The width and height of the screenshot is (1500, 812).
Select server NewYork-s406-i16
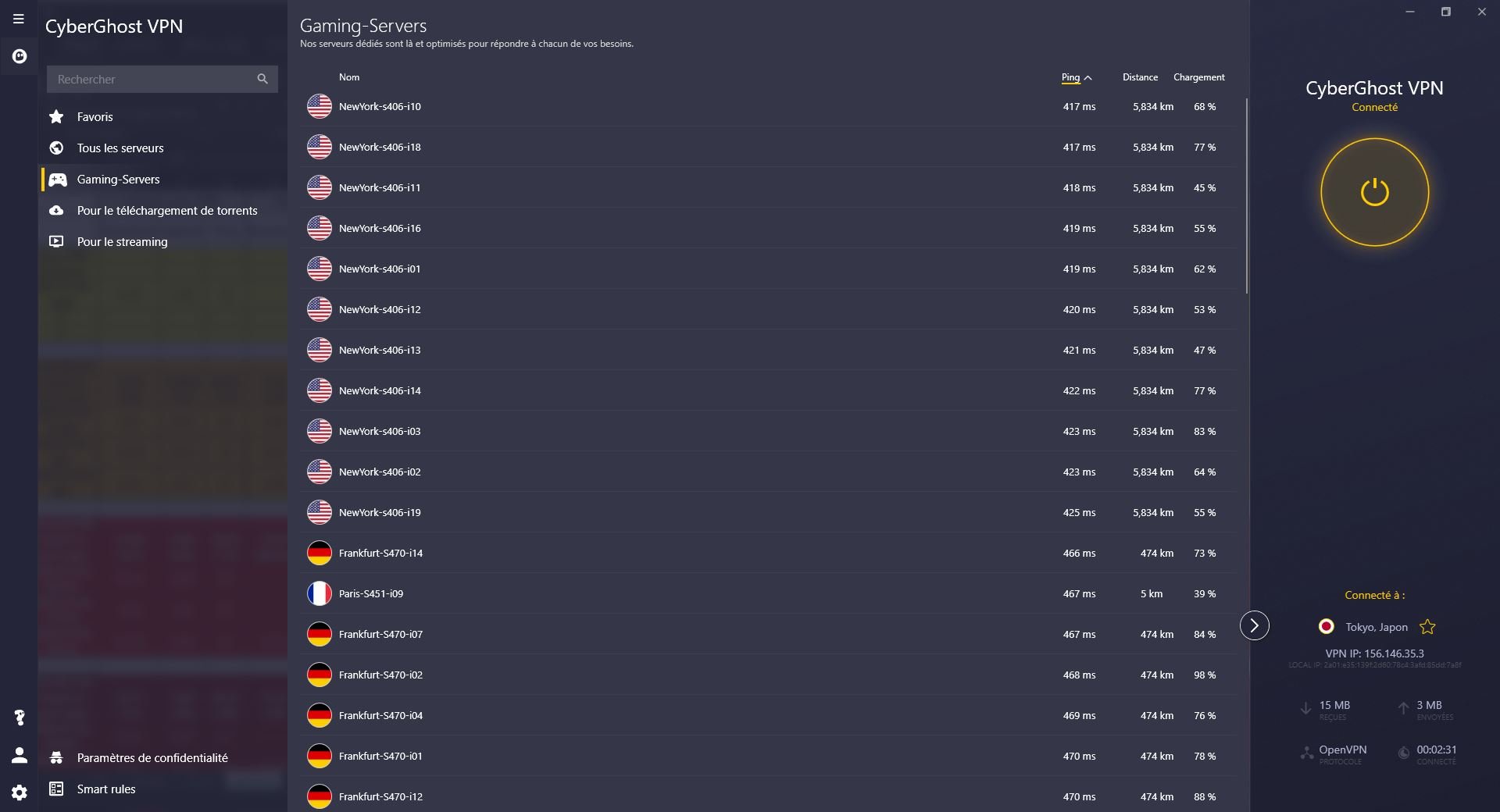pos(768,228)
